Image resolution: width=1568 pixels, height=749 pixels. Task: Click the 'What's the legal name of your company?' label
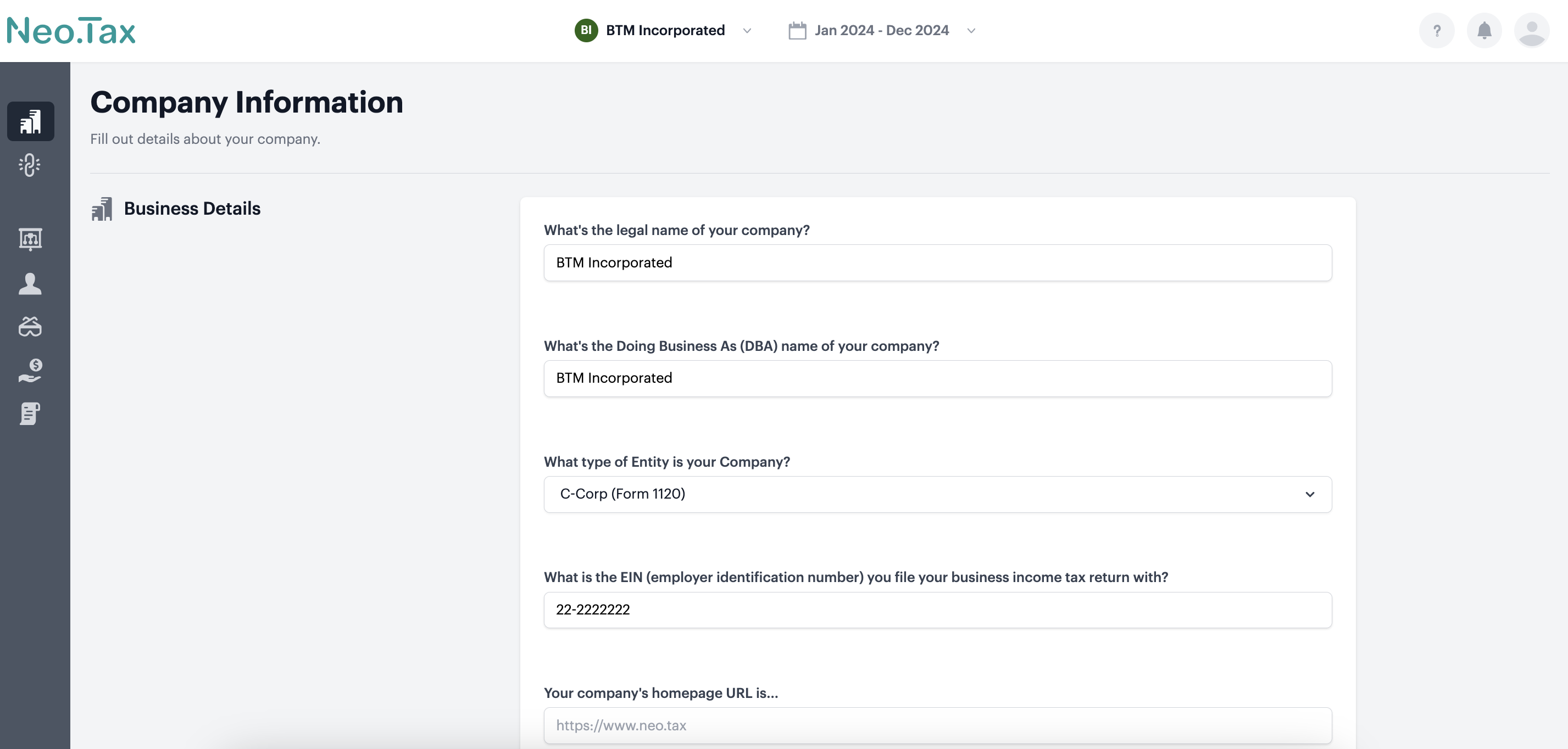[x=676, y=230]
